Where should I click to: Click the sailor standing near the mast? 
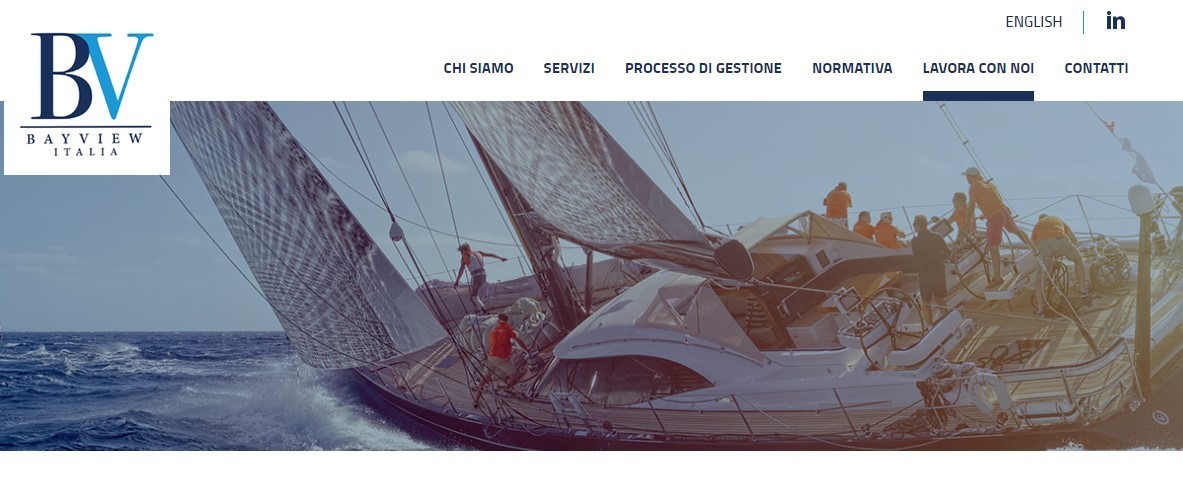476,275
